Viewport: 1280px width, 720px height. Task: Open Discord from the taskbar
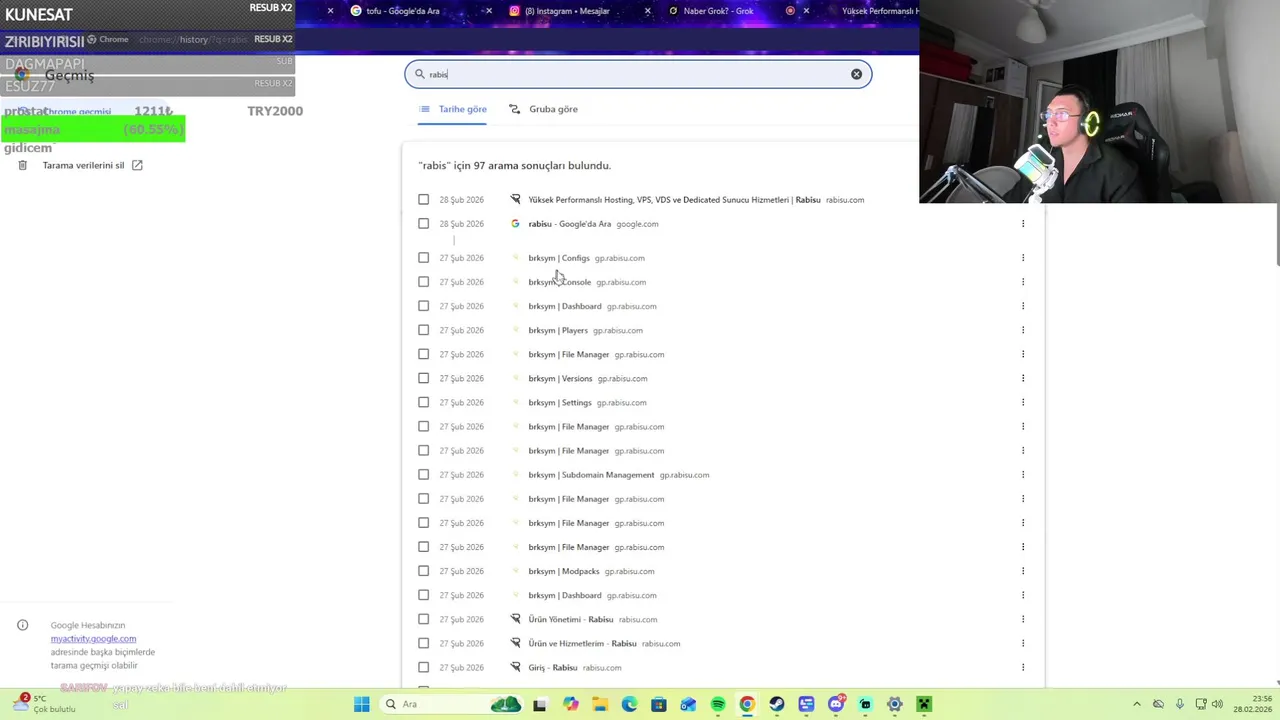point(836,704)
